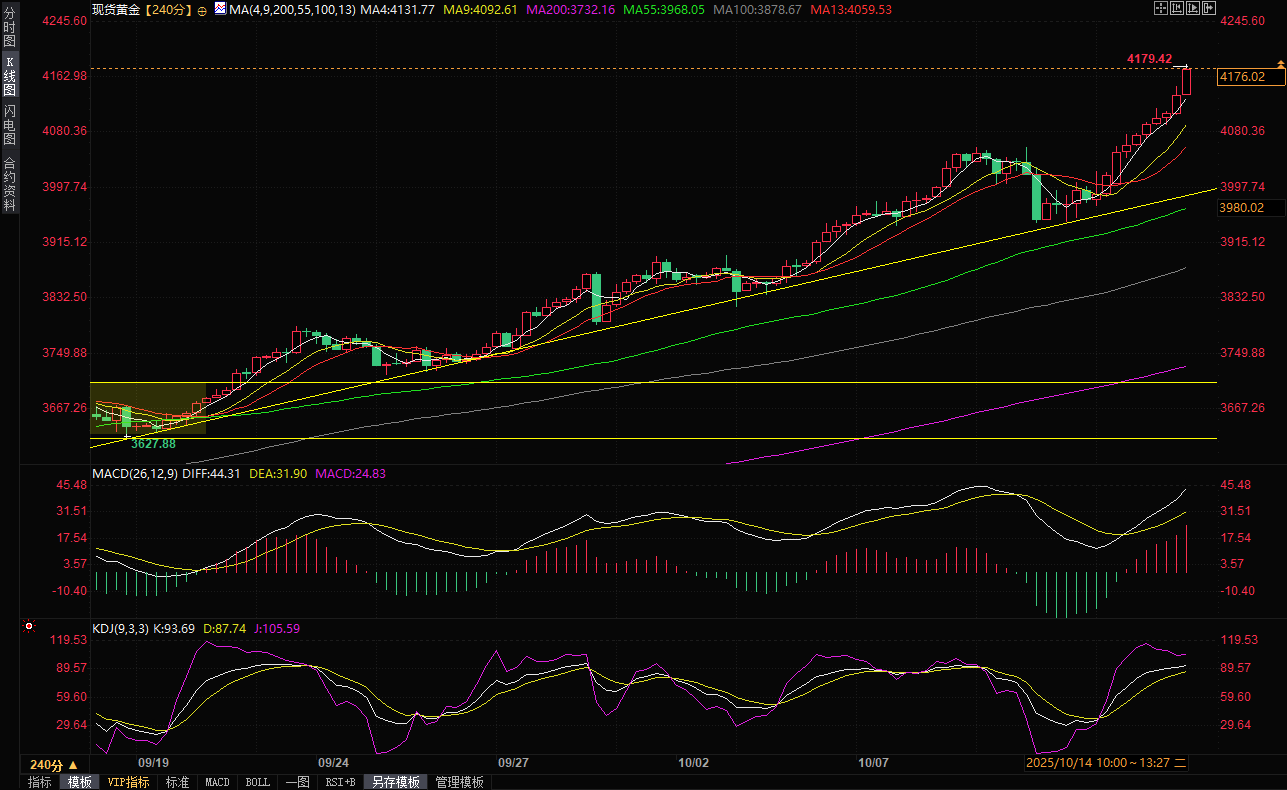Click the 4176.02 current price label
The width and height of the screenshot is (1287, 790).
(x=1243, y=77)
